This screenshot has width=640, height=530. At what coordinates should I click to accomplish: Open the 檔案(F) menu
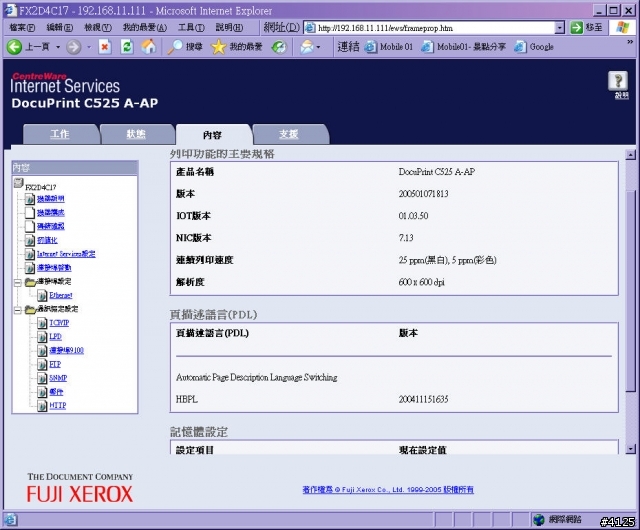coord(22,28)
